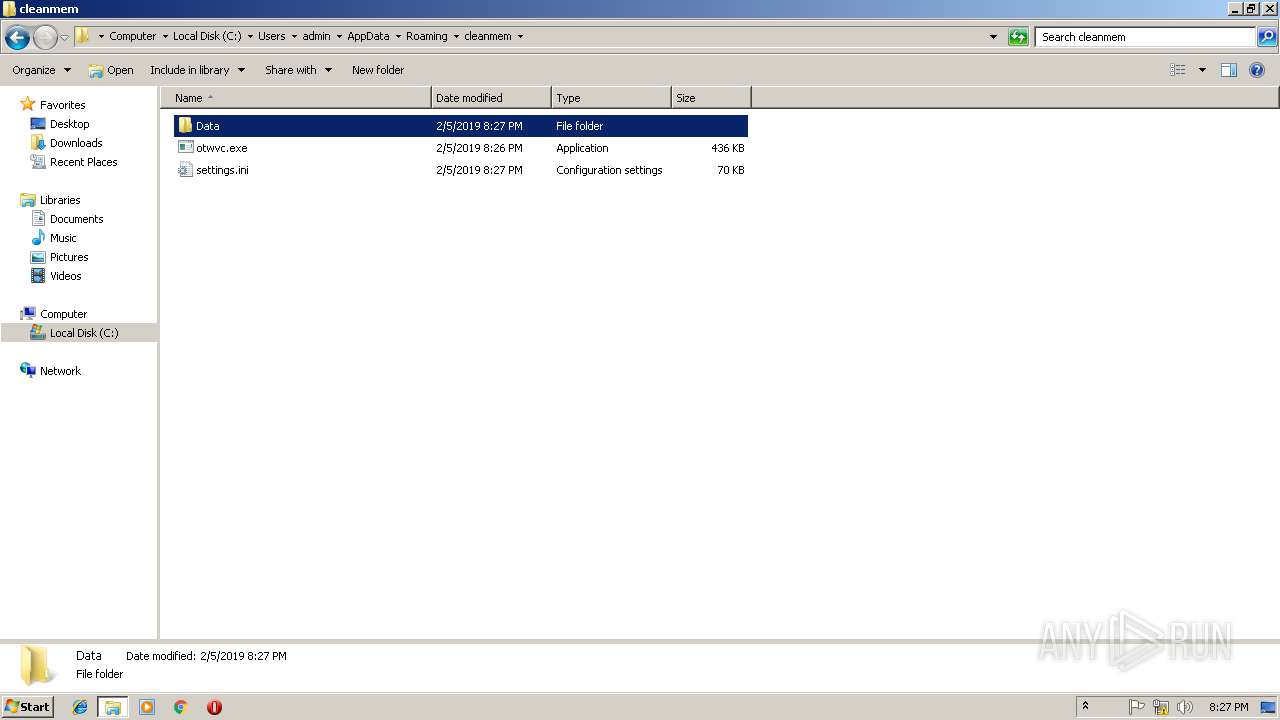Click the Forward navigation arrow

click(x=45, y=38)
